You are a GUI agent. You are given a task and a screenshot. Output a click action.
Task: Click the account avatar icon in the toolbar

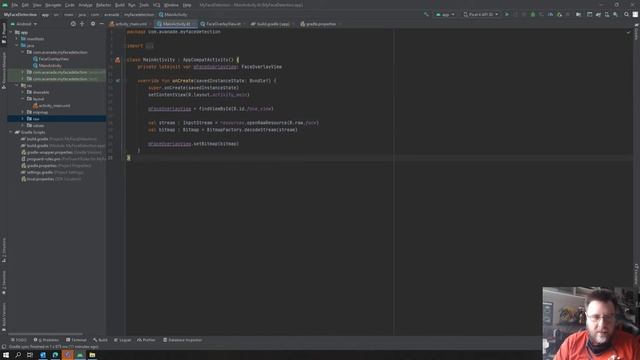pos(635,14)
